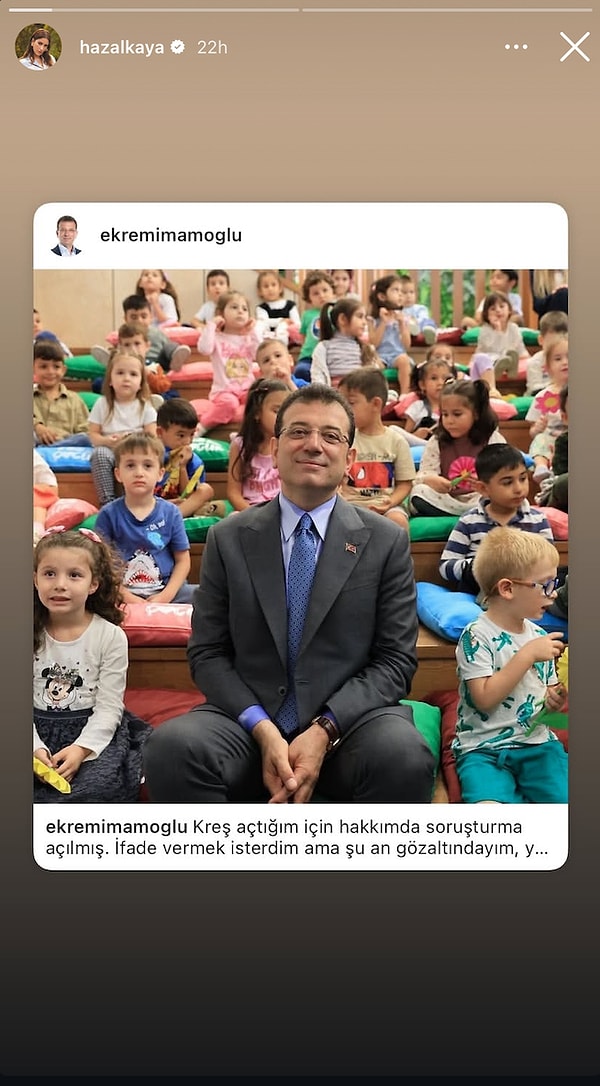Tap the girl wearing the Minnie Mouse shirt
The height and width of the screenshot is (1086, 600).
80,665
